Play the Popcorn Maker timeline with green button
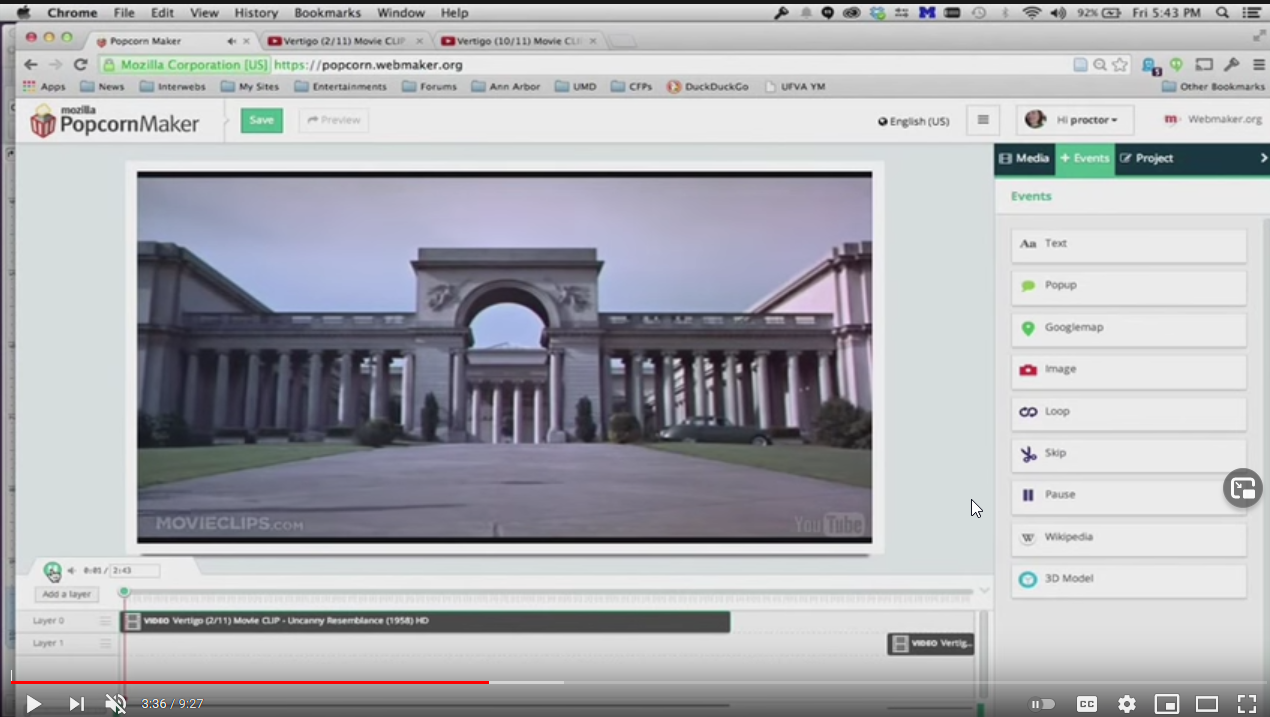The height and width of the screenshot is (717, 1270). pyautogui.click(x=52, y=571)
